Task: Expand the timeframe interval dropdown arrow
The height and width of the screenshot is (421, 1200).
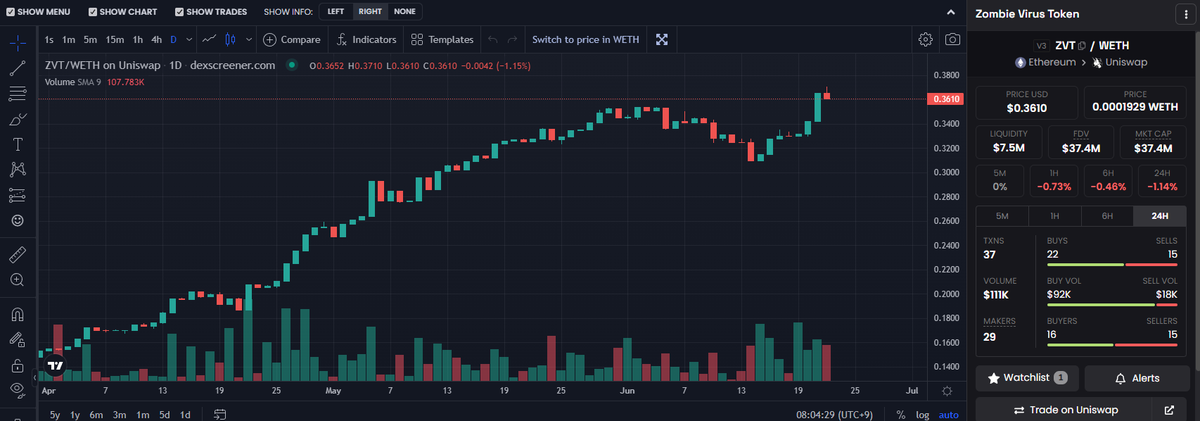Action: [187, 39]
